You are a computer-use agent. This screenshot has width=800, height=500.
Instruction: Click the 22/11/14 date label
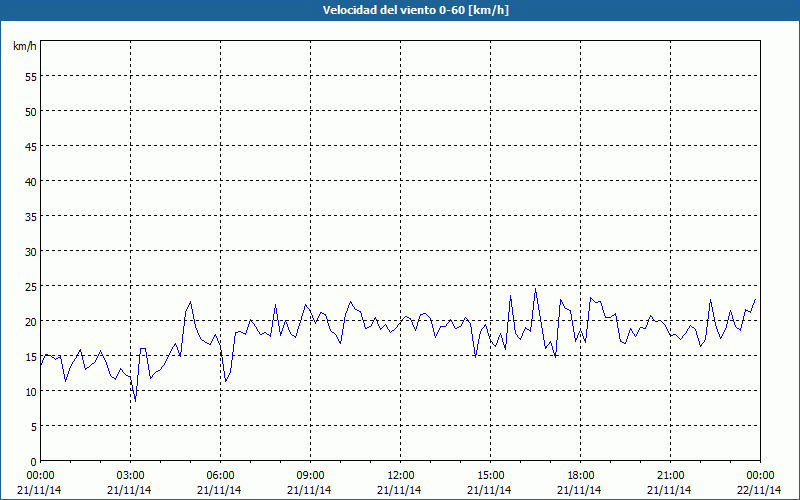759,490
